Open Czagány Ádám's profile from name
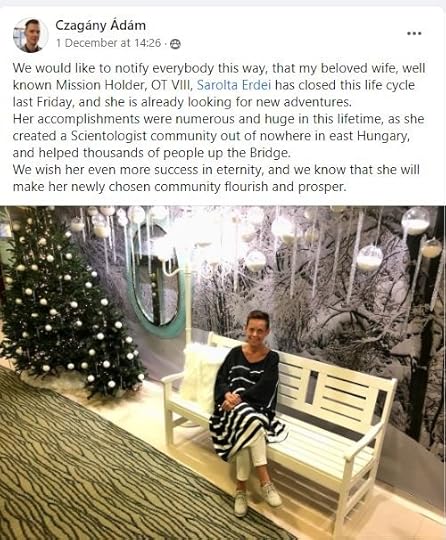This screenshot has height=540, width=446. click(x=101, y=25)
